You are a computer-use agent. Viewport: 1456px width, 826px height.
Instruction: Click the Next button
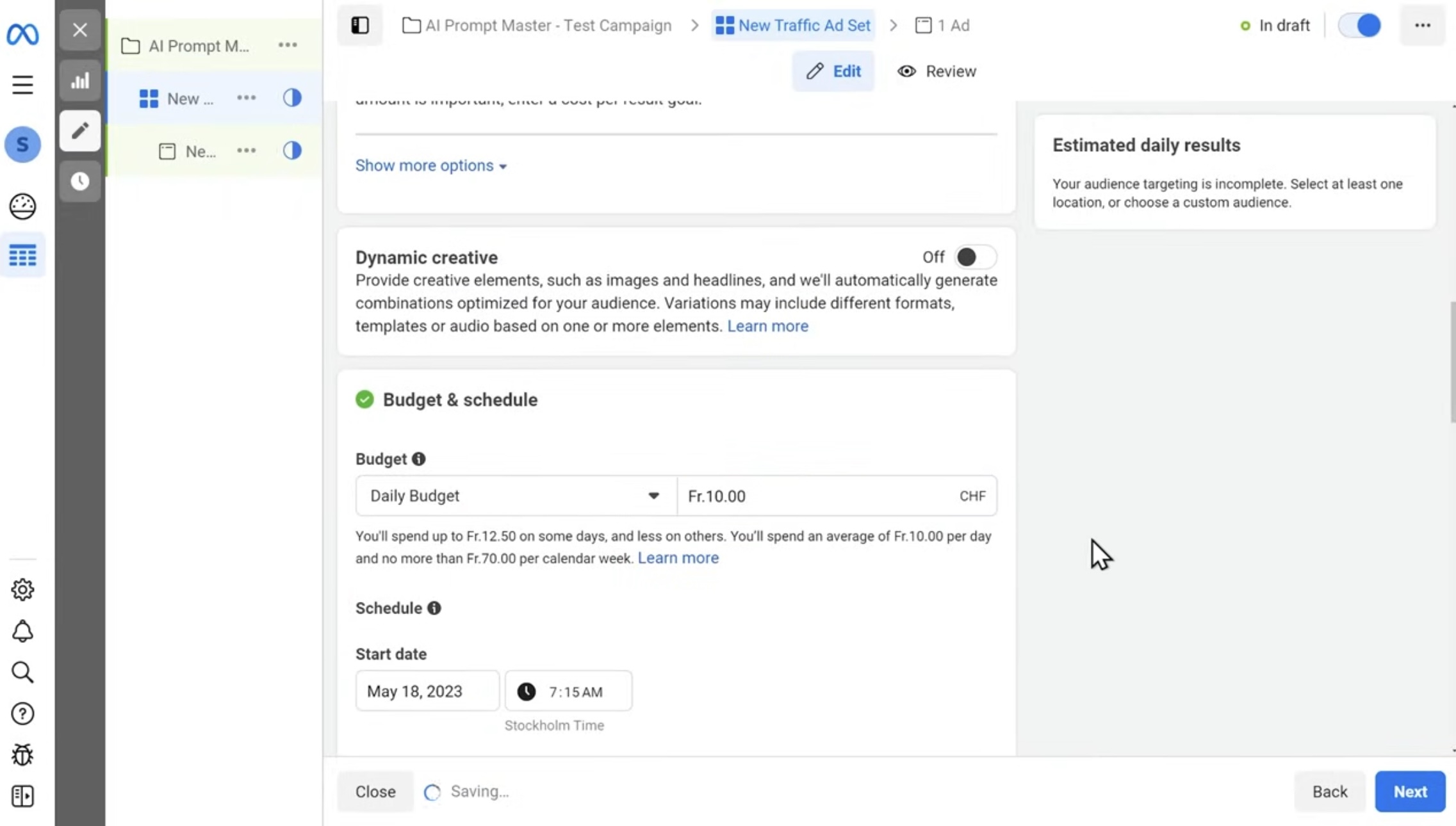(1410, 792)
